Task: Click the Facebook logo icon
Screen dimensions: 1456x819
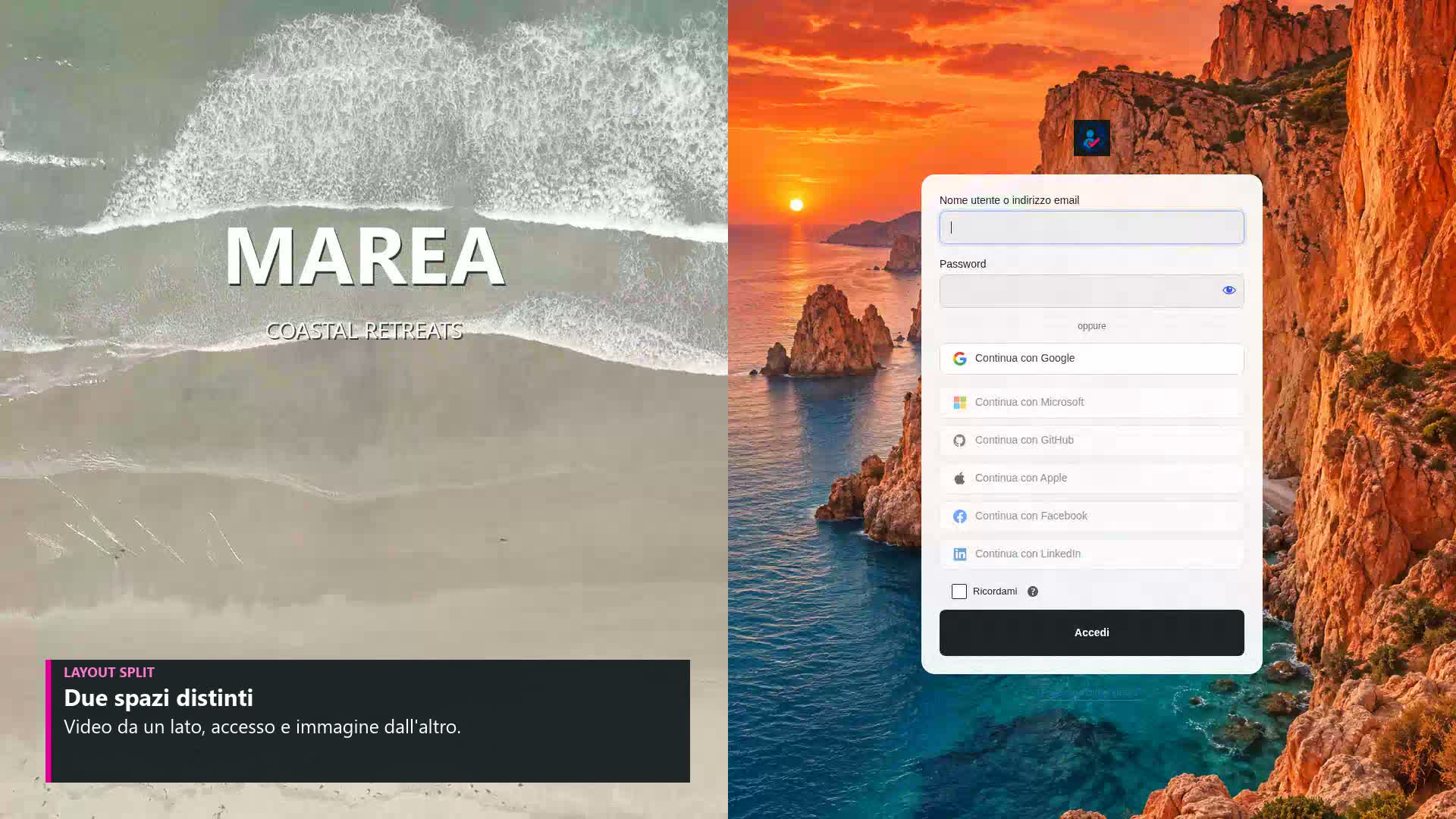Action: (x=959, y=516)
